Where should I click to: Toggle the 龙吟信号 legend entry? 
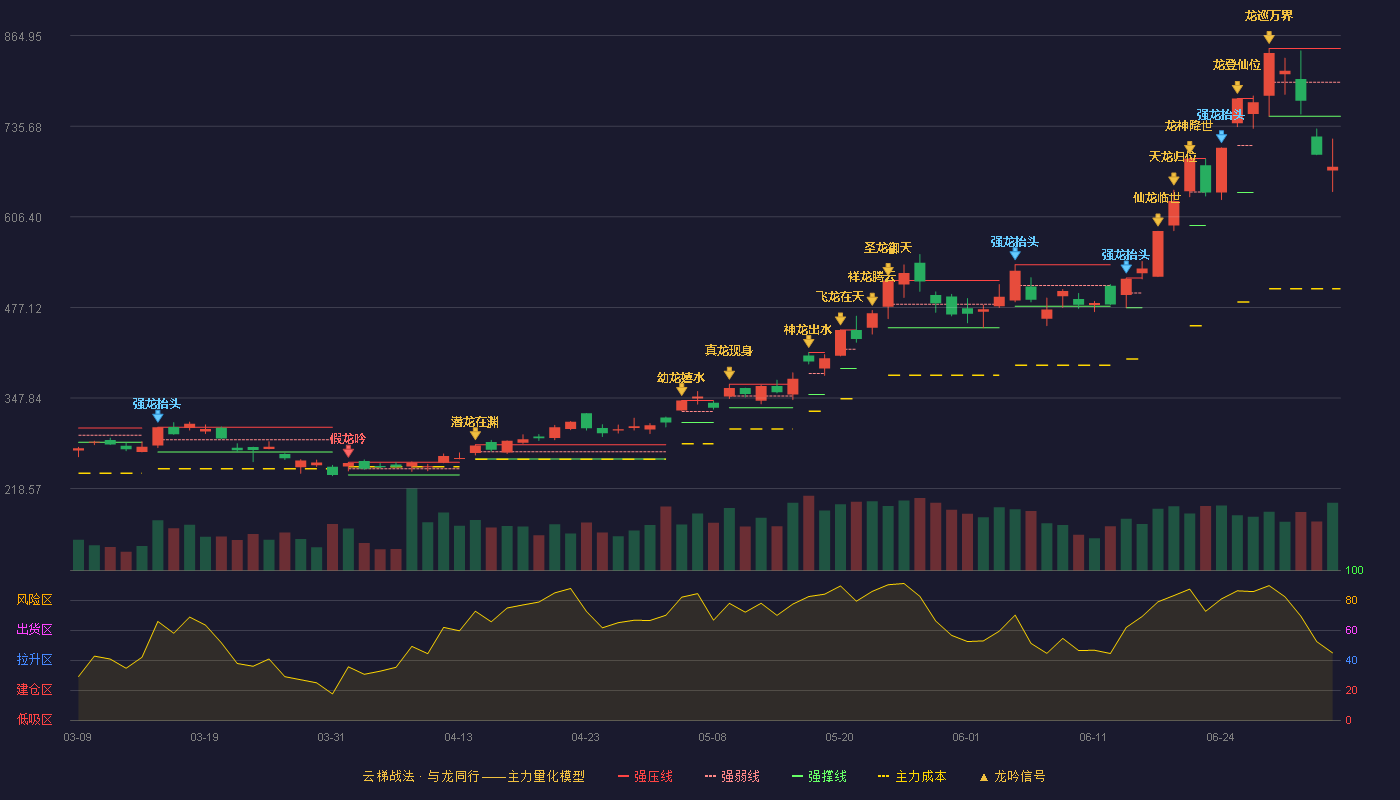pyautogui.click(x=1012, y=776)
